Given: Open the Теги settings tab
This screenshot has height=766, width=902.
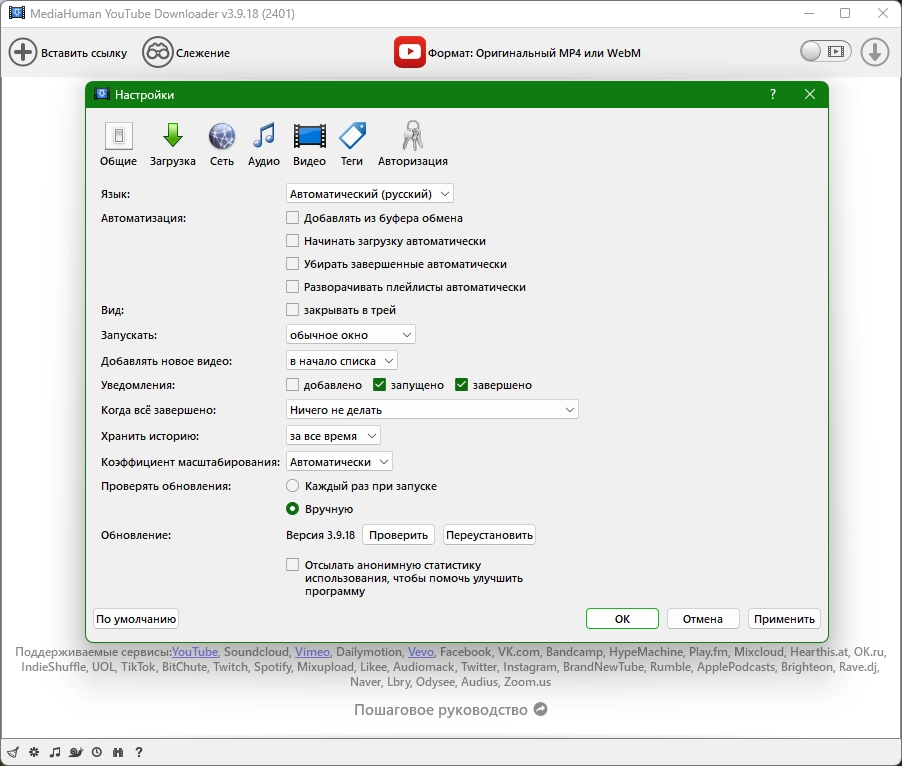Looking at the screenshot, I should 351,144.
